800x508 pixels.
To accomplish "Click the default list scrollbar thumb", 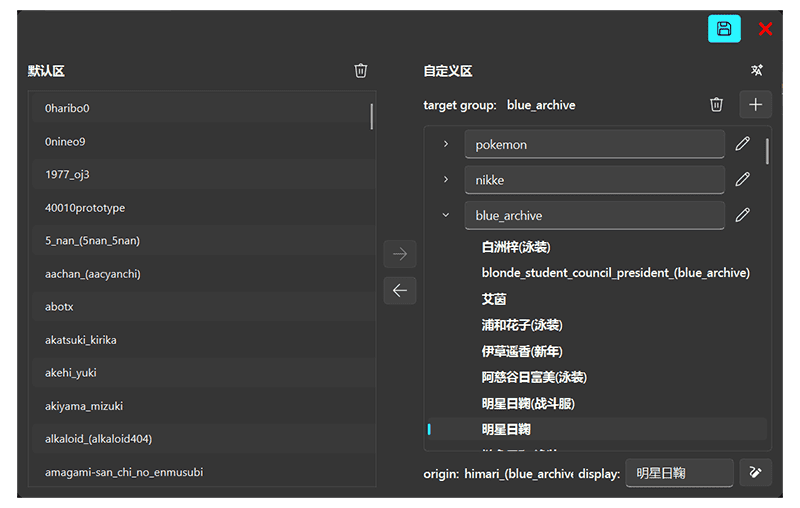I will point(371,116).
